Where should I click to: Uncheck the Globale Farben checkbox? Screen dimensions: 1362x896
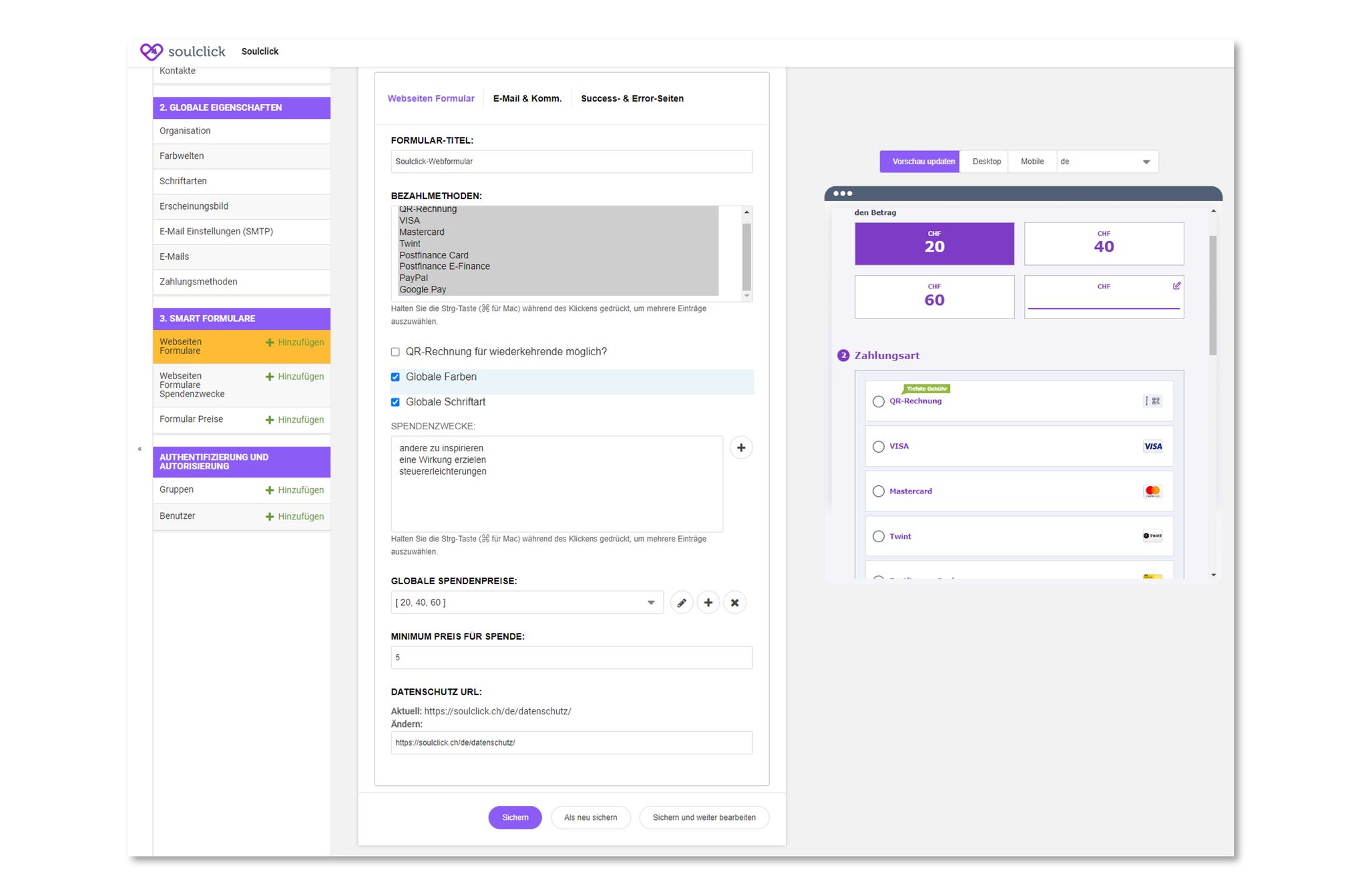click(x=395, y=377)
